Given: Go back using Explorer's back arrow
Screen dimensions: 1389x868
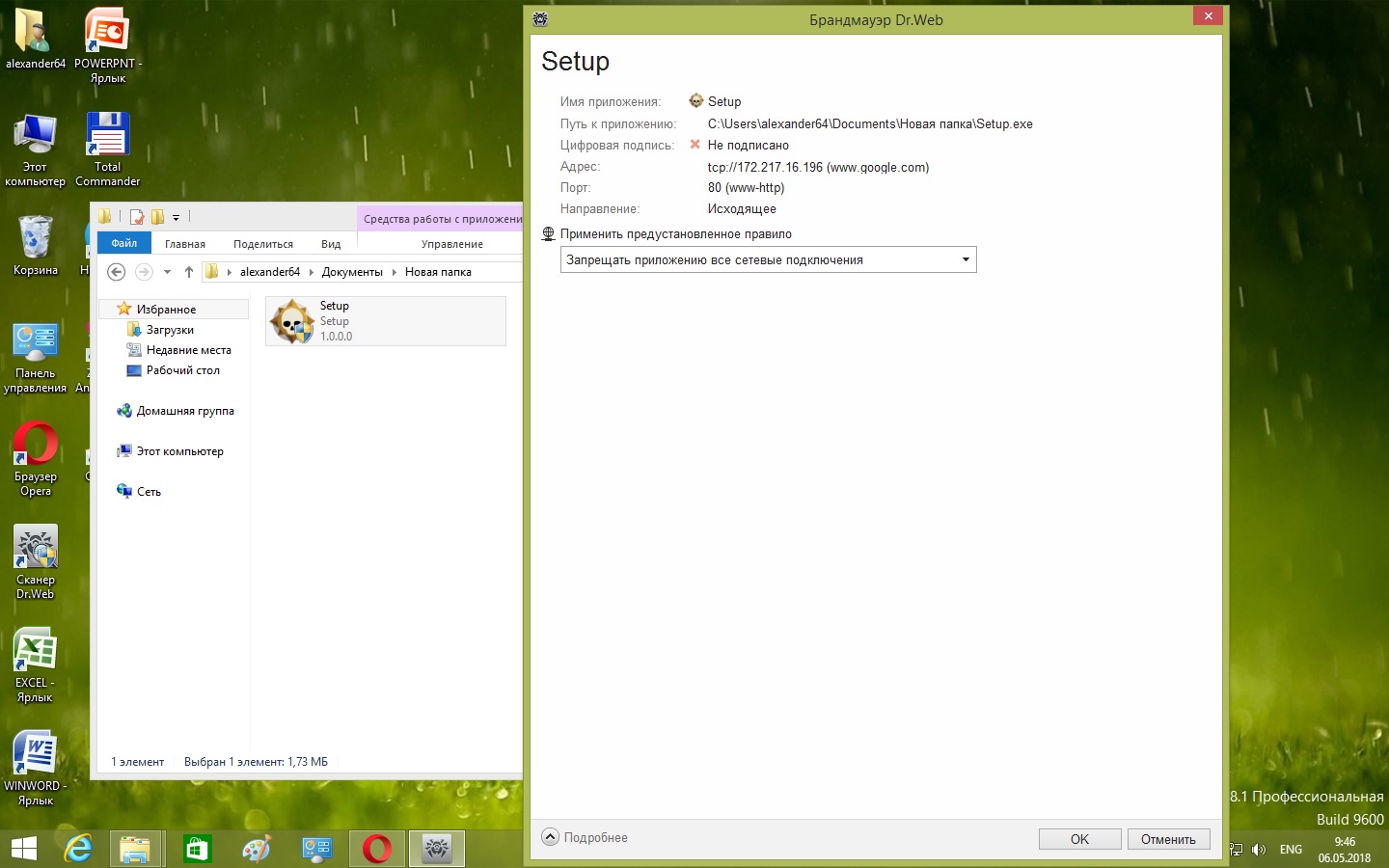Looking at the screenshot, I should tap(116, 272).
